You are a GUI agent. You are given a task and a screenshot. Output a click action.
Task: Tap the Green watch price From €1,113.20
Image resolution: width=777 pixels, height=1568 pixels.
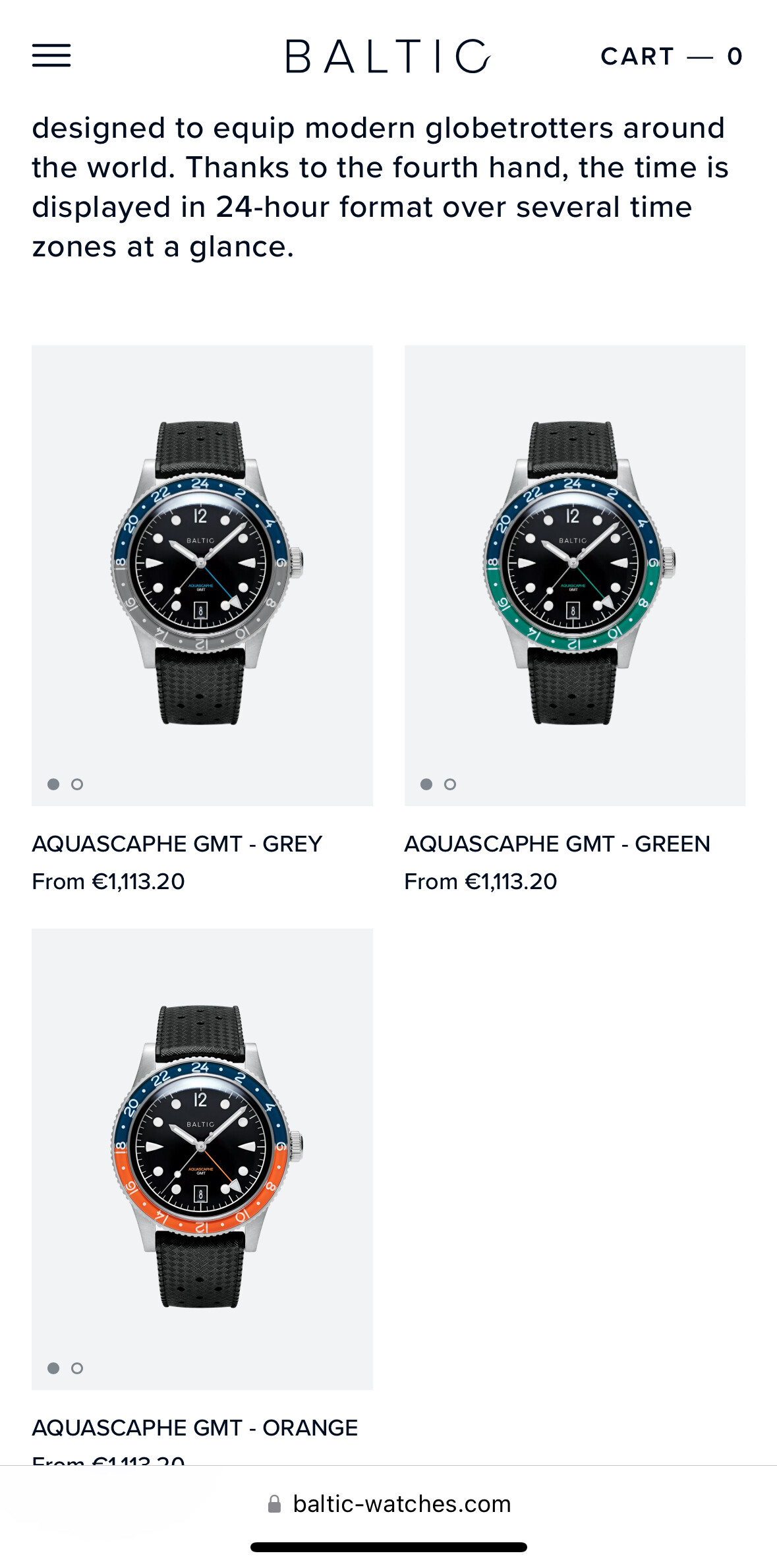point(481,882)
